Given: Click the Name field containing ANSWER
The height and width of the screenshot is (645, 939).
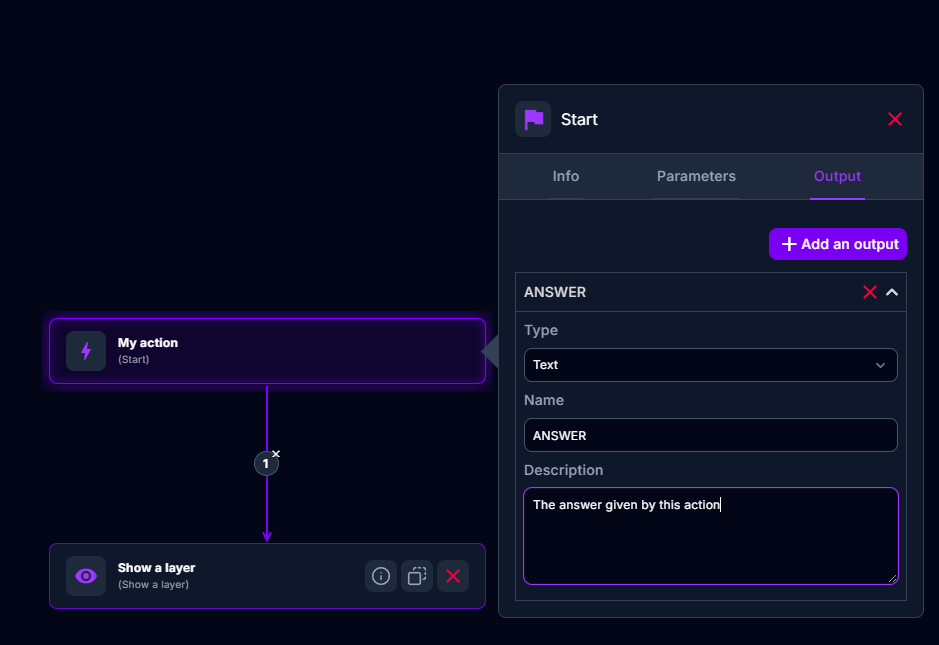Looking at the screenshot, I should 710,435.
